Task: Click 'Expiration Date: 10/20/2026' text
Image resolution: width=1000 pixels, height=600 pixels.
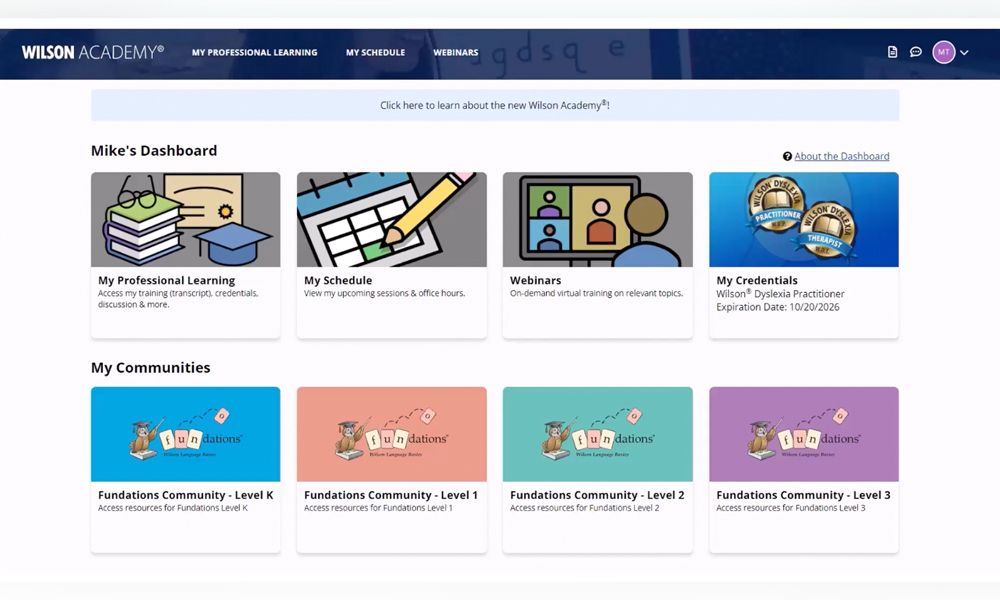Action: pyautogui.click(x=778, y=307)
